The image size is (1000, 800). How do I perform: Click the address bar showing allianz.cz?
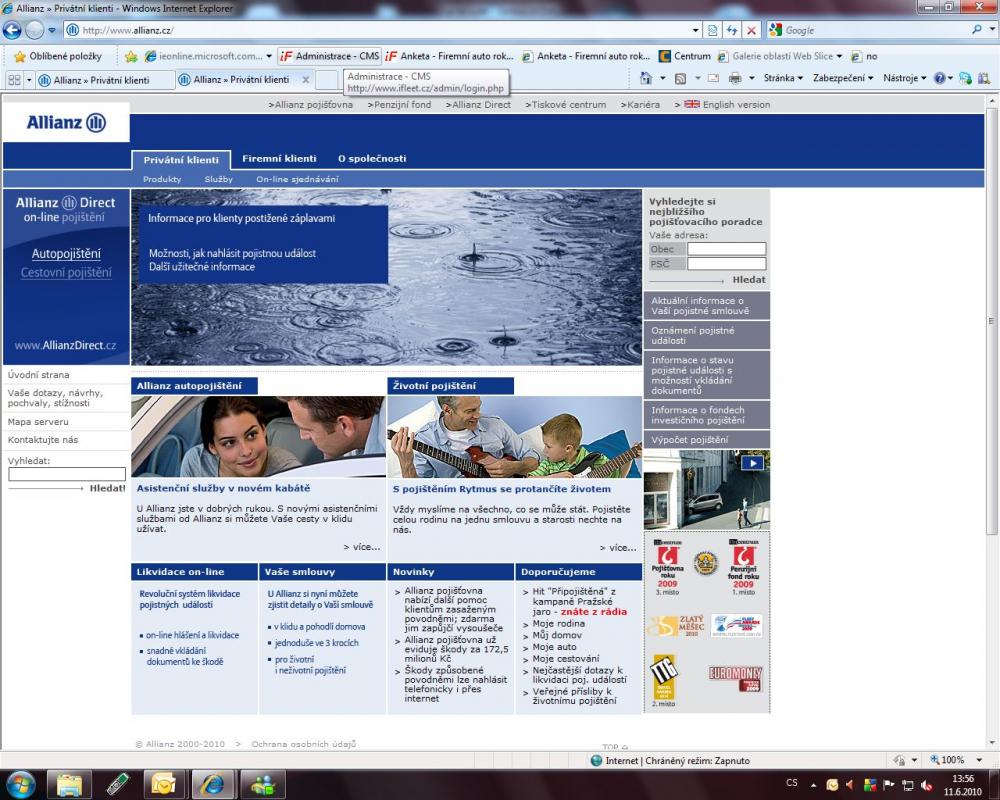pyautogui.click(x=378, y=30)
